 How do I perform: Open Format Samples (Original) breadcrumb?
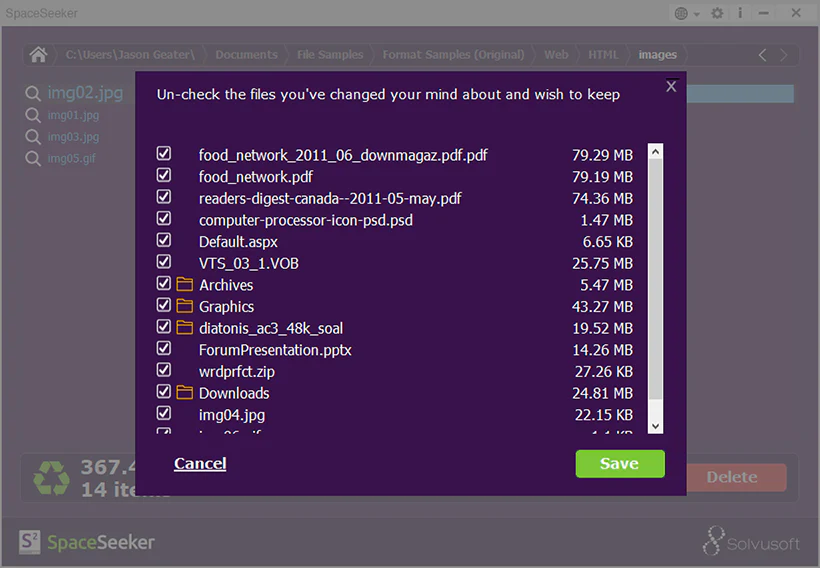[x=453, y=54]
